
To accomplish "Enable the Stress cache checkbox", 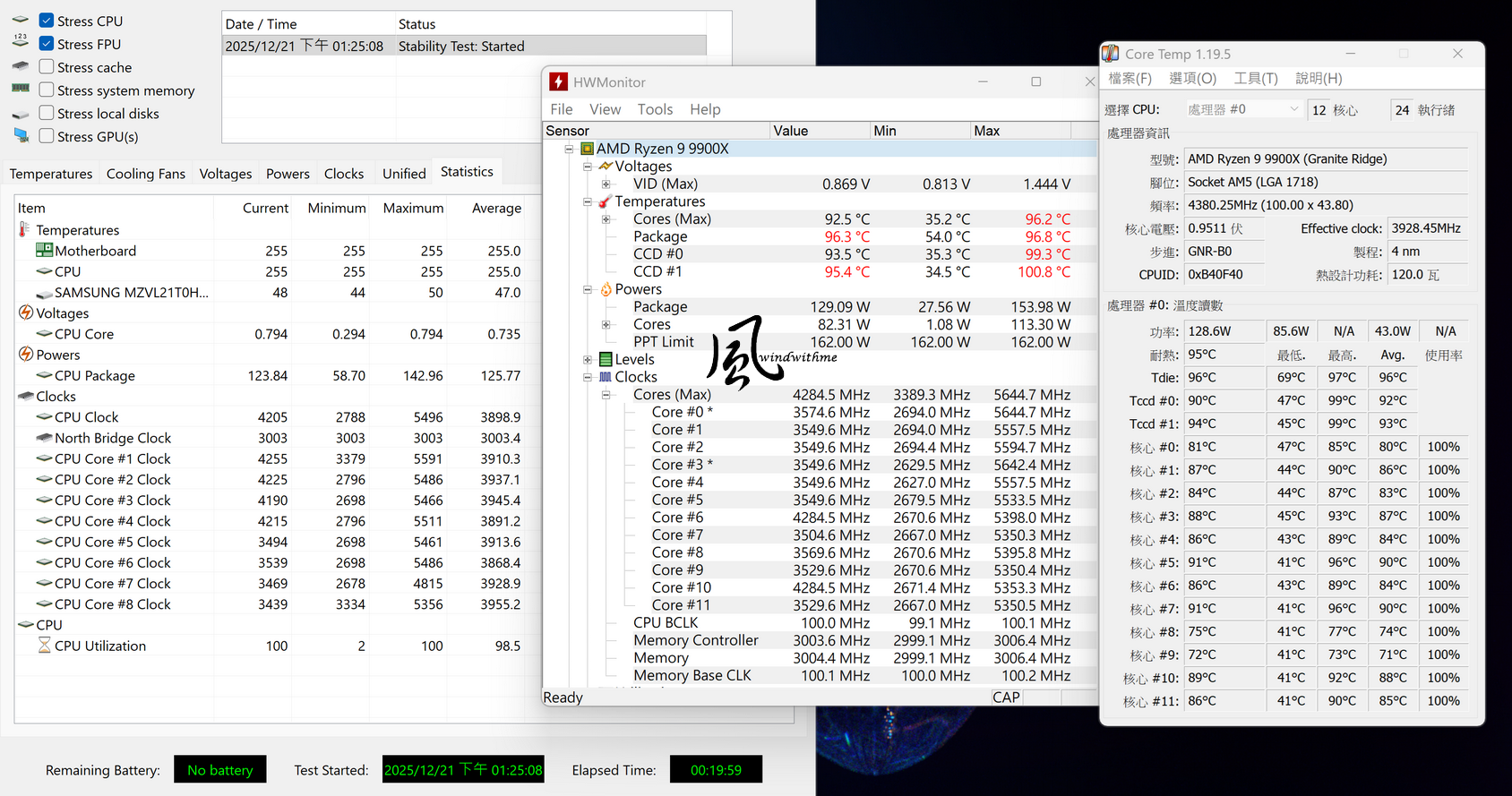I will pos(47,67).
